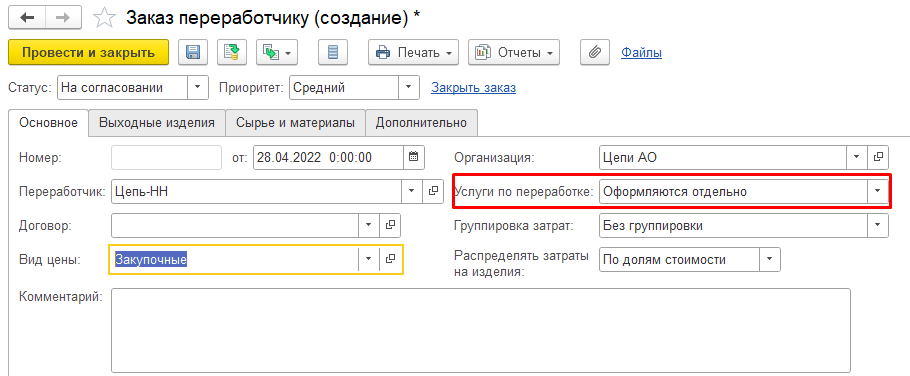Open the 'Отчеты' menu
910x376 pixels.
click(x=514, y=53)
